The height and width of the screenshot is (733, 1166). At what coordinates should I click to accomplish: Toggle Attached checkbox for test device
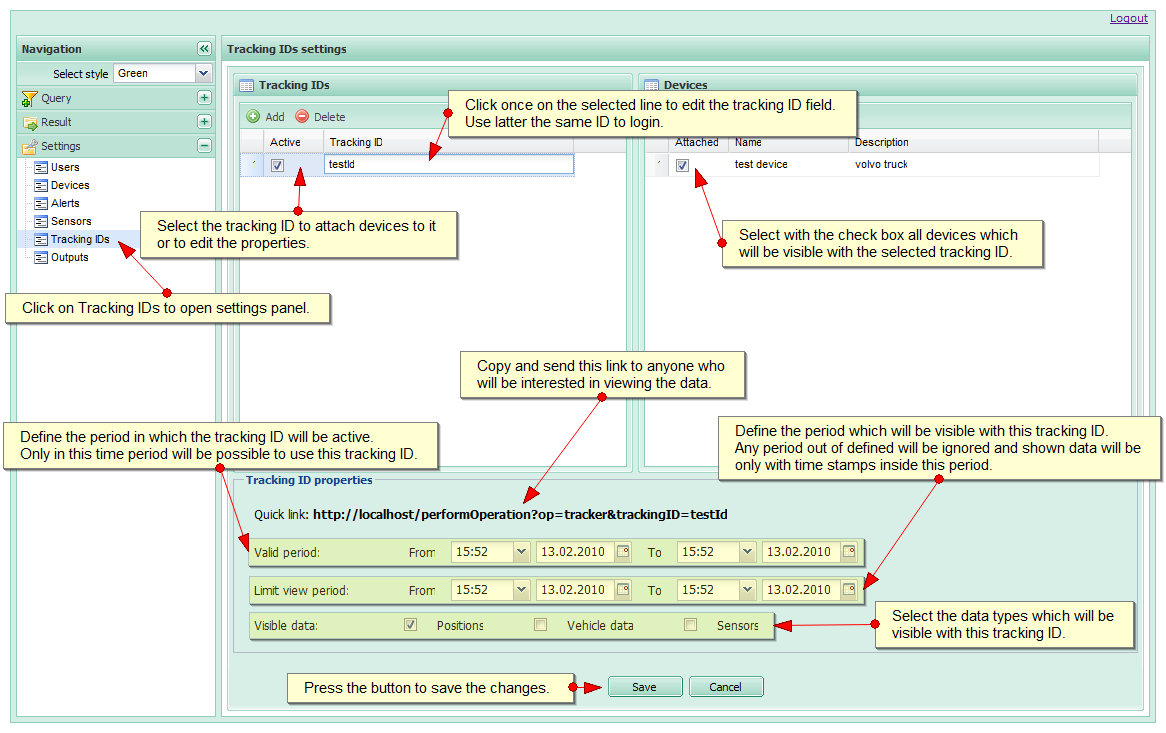(x=682, y=165)
